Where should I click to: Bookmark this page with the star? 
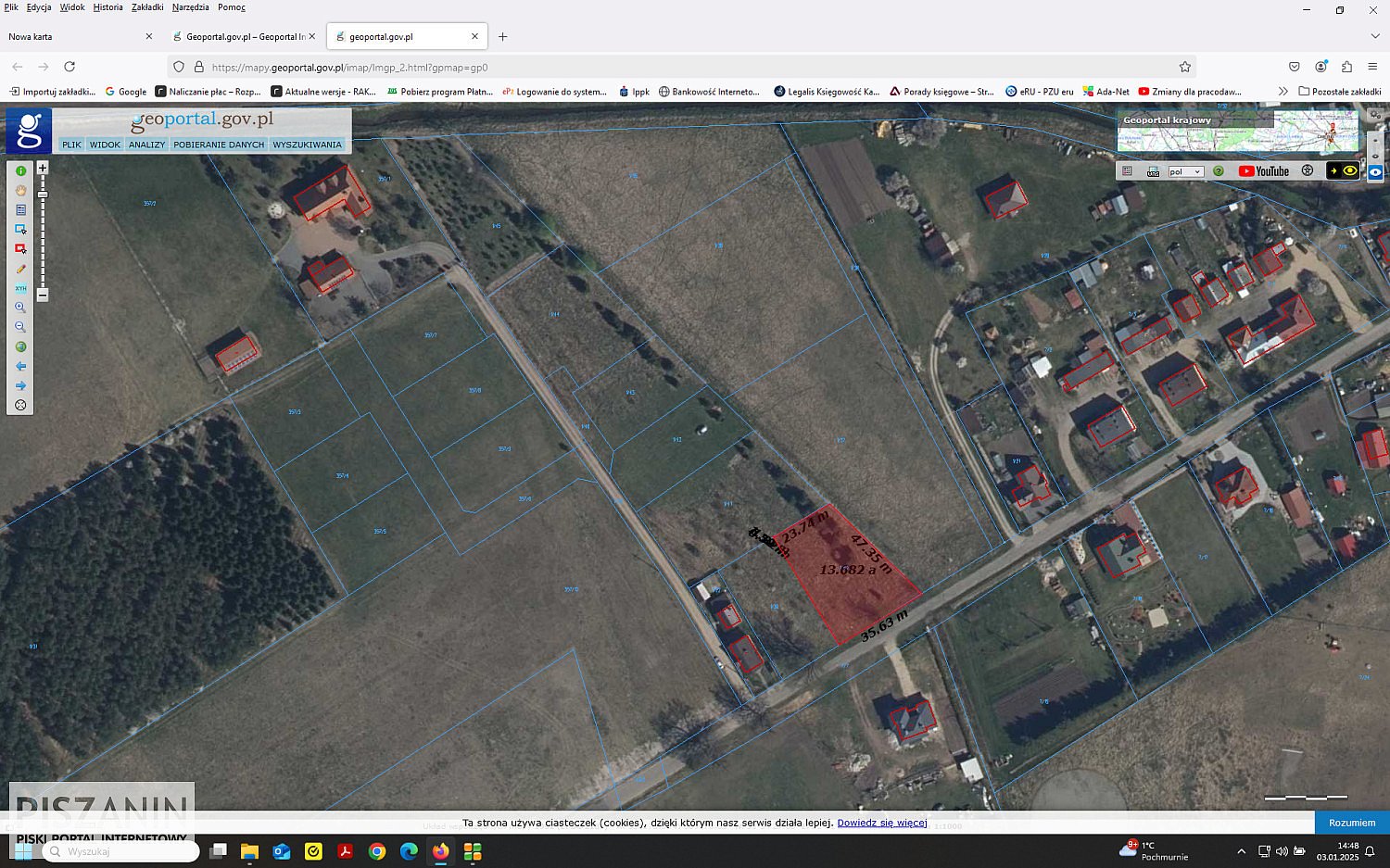point(1184,67)
